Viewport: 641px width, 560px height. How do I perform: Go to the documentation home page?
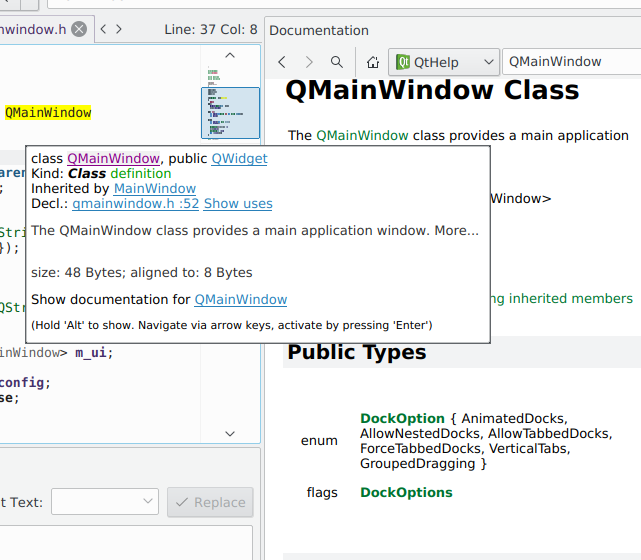coord(372,62)
